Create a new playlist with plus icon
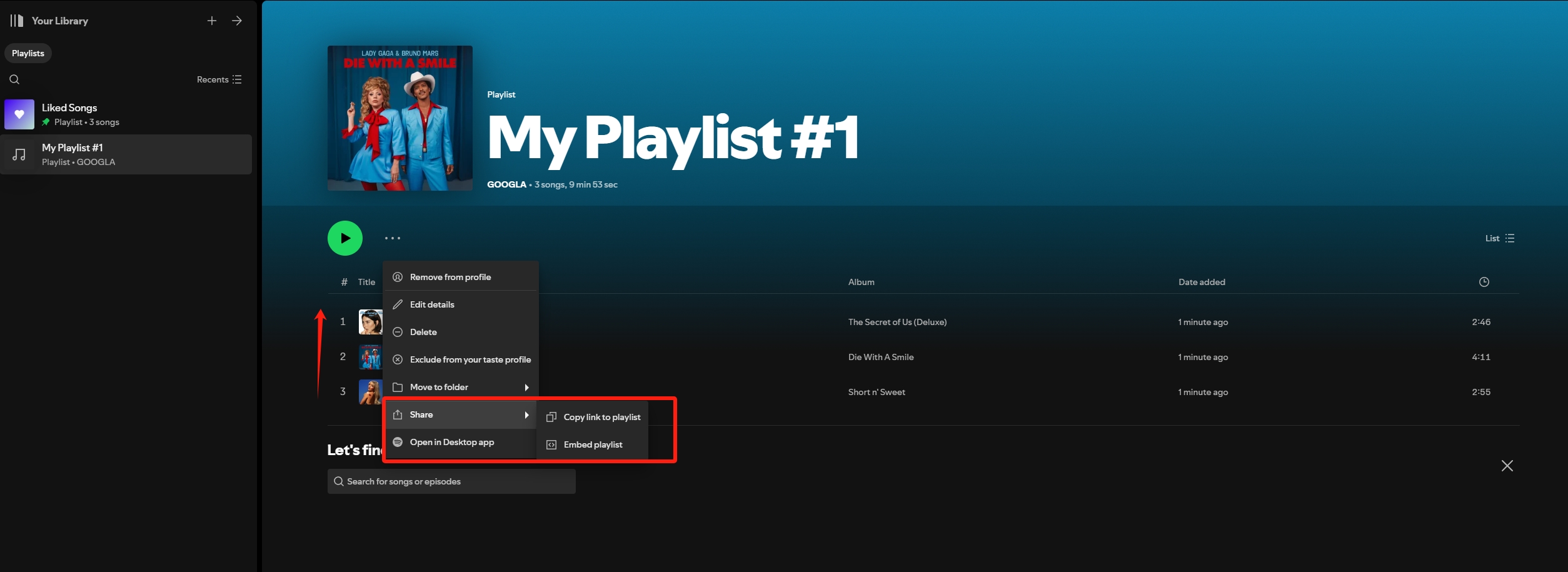 [212, 21]
